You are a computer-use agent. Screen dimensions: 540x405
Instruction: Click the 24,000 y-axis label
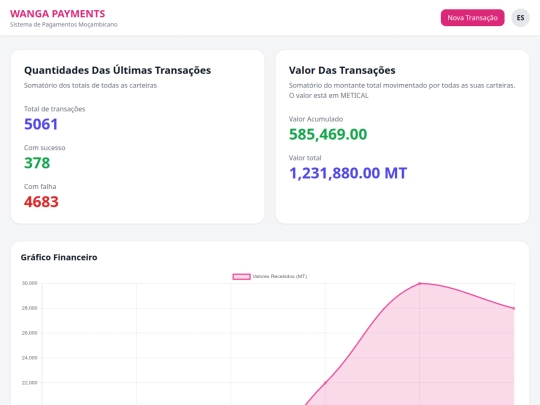pyautogui.click(x=29, y=358)
